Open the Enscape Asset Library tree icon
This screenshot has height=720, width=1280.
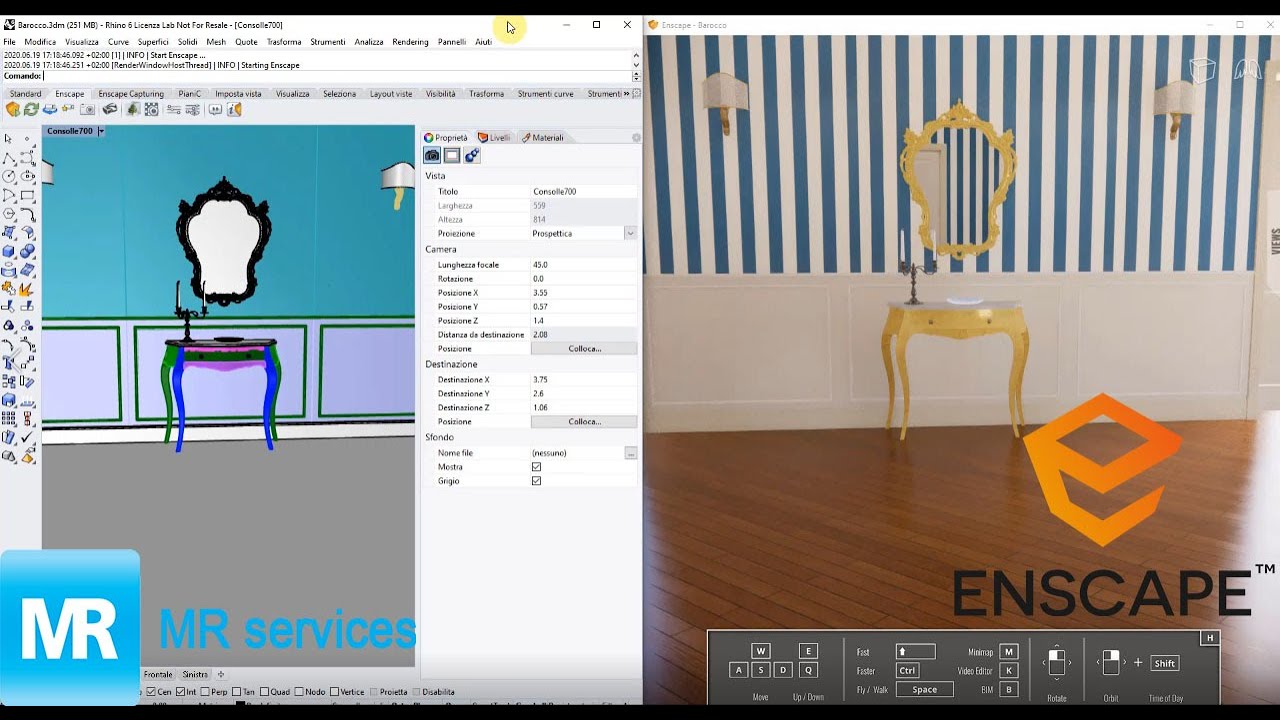(x=133, y=109)
